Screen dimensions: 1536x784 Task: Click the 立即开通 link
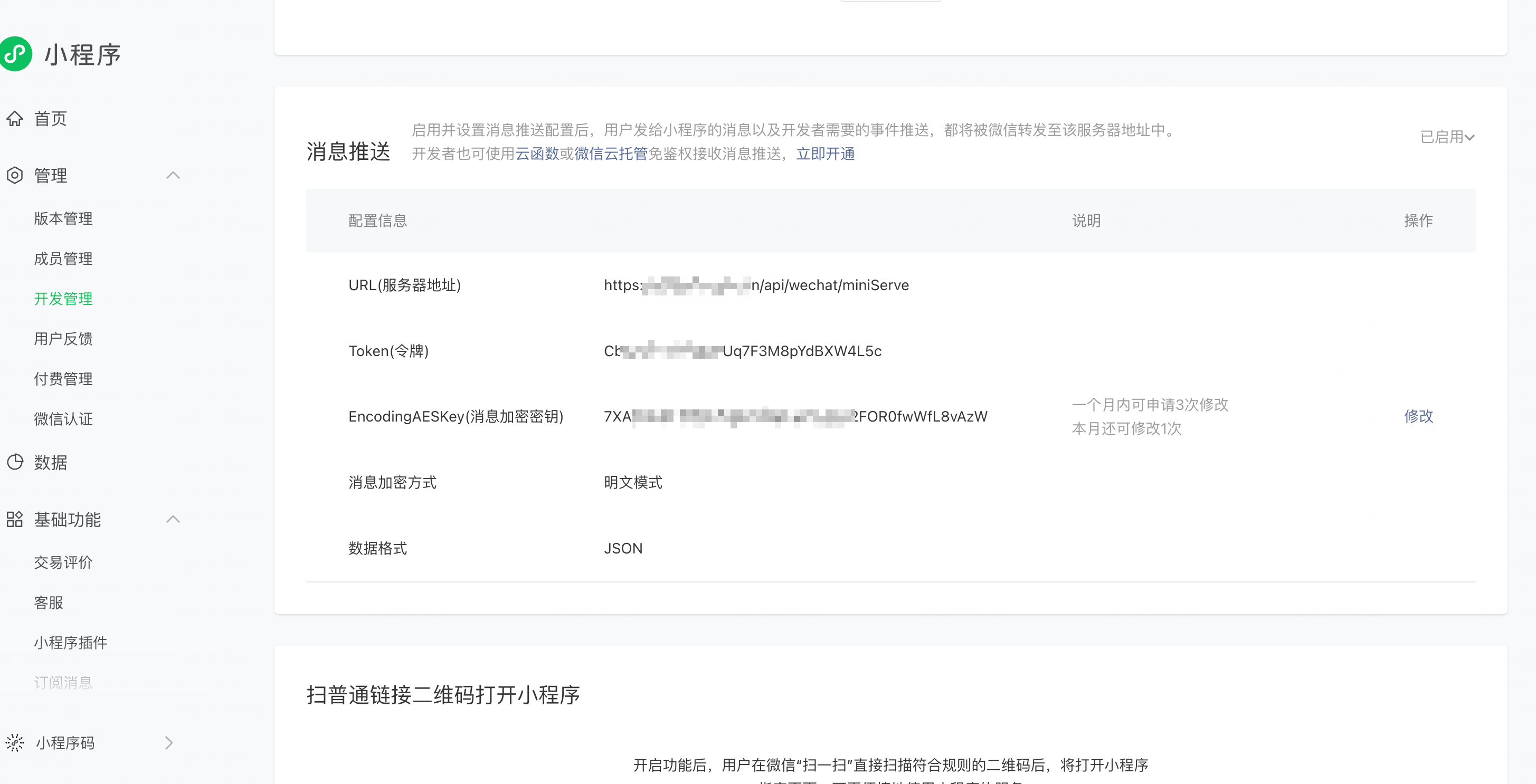click(825, 154)
